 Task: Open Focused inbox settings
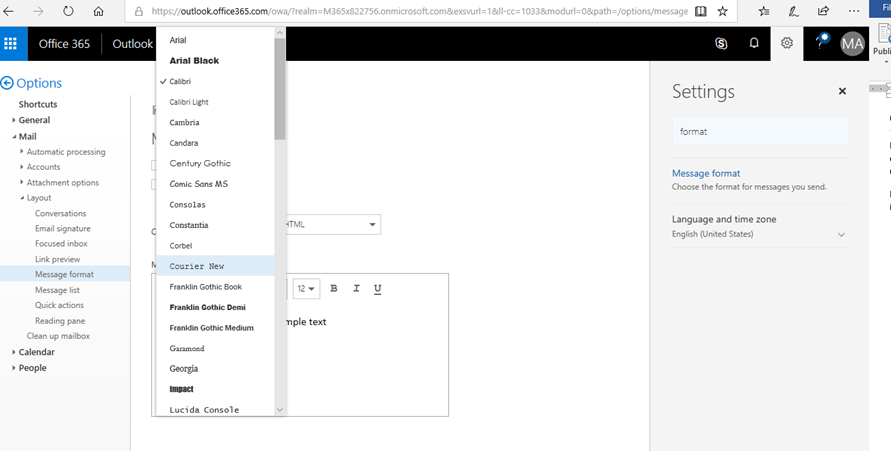(61, 244)
